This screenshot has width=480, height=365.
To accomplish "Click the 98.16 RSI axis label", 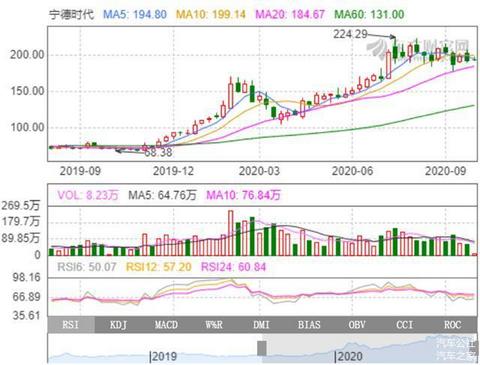I will [26, 277].
